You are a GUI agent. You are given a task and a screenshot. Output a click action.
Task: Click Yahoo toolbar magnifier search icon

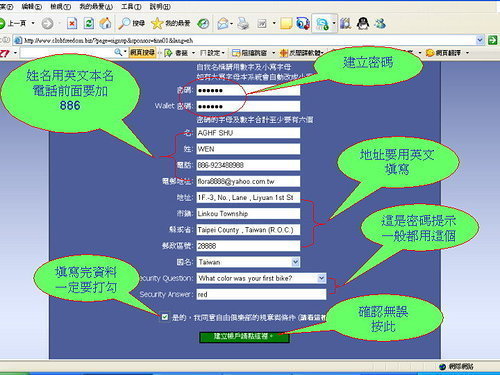[118, 52]
